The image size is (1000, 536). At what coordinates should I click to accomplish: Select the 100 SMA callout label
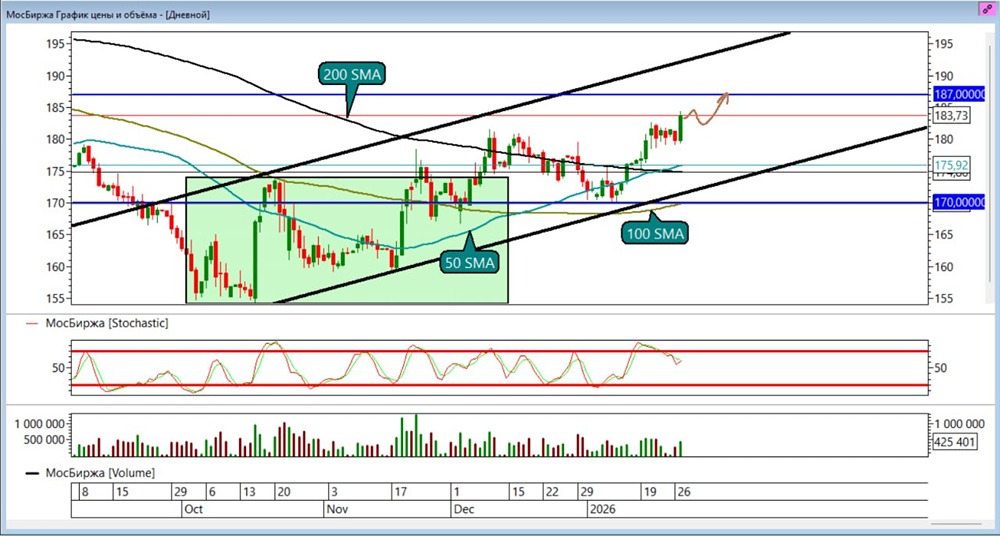656,234
